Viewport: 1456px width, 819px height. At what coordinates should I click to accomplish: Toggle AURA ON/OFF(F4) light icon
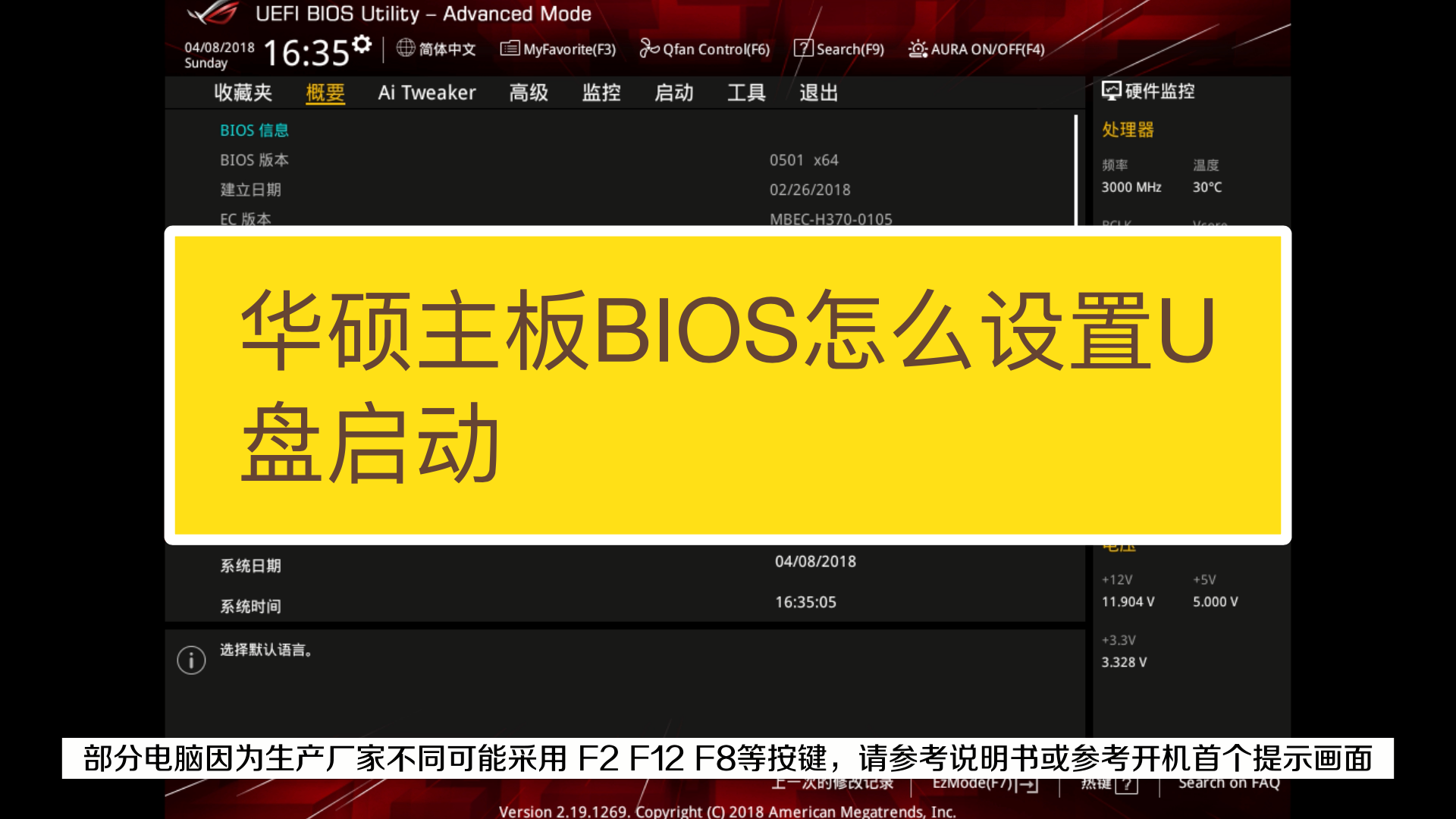tap(918, 49)
